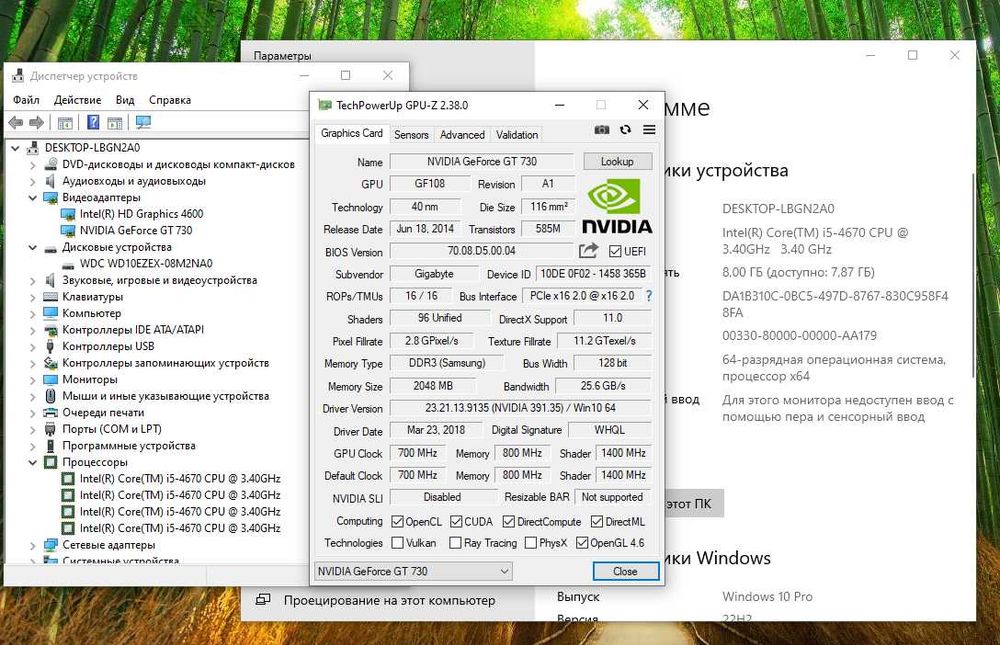Select the Программные устройства row
This screenshot has width=1000, height=645.
[x=129, y=446]
